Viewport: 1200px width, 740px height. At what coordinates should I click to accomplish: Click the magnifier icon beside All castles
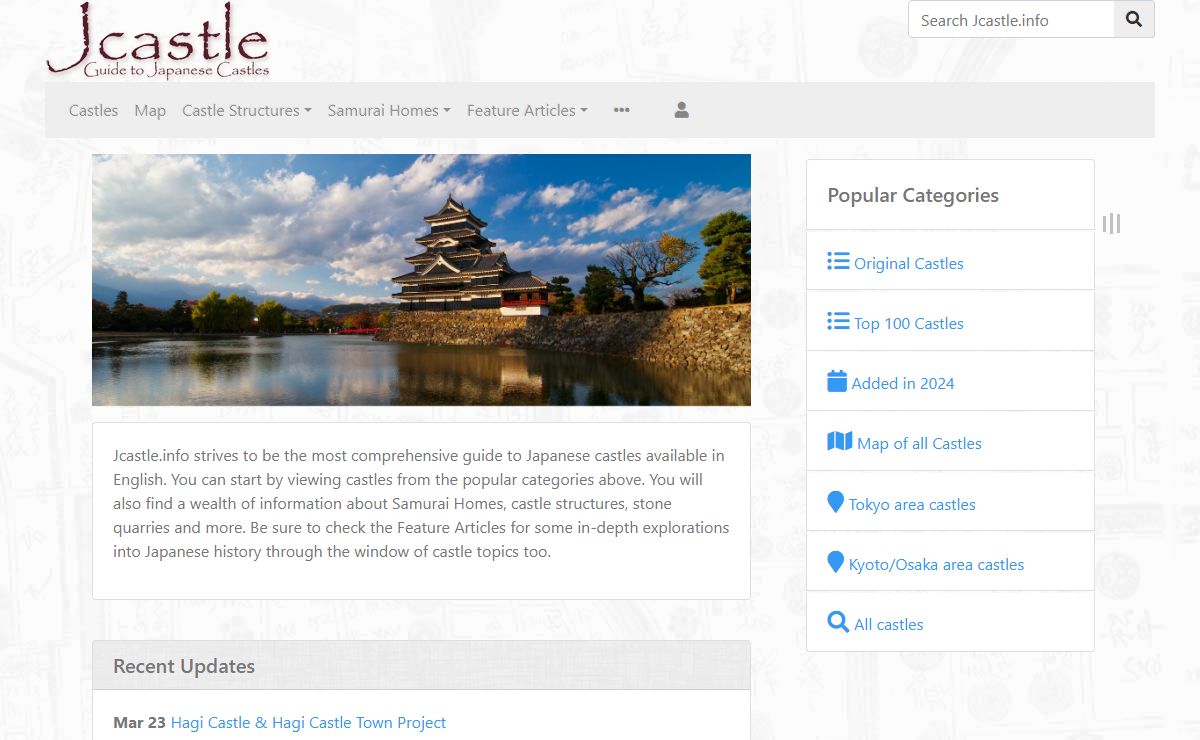[838, 622]
